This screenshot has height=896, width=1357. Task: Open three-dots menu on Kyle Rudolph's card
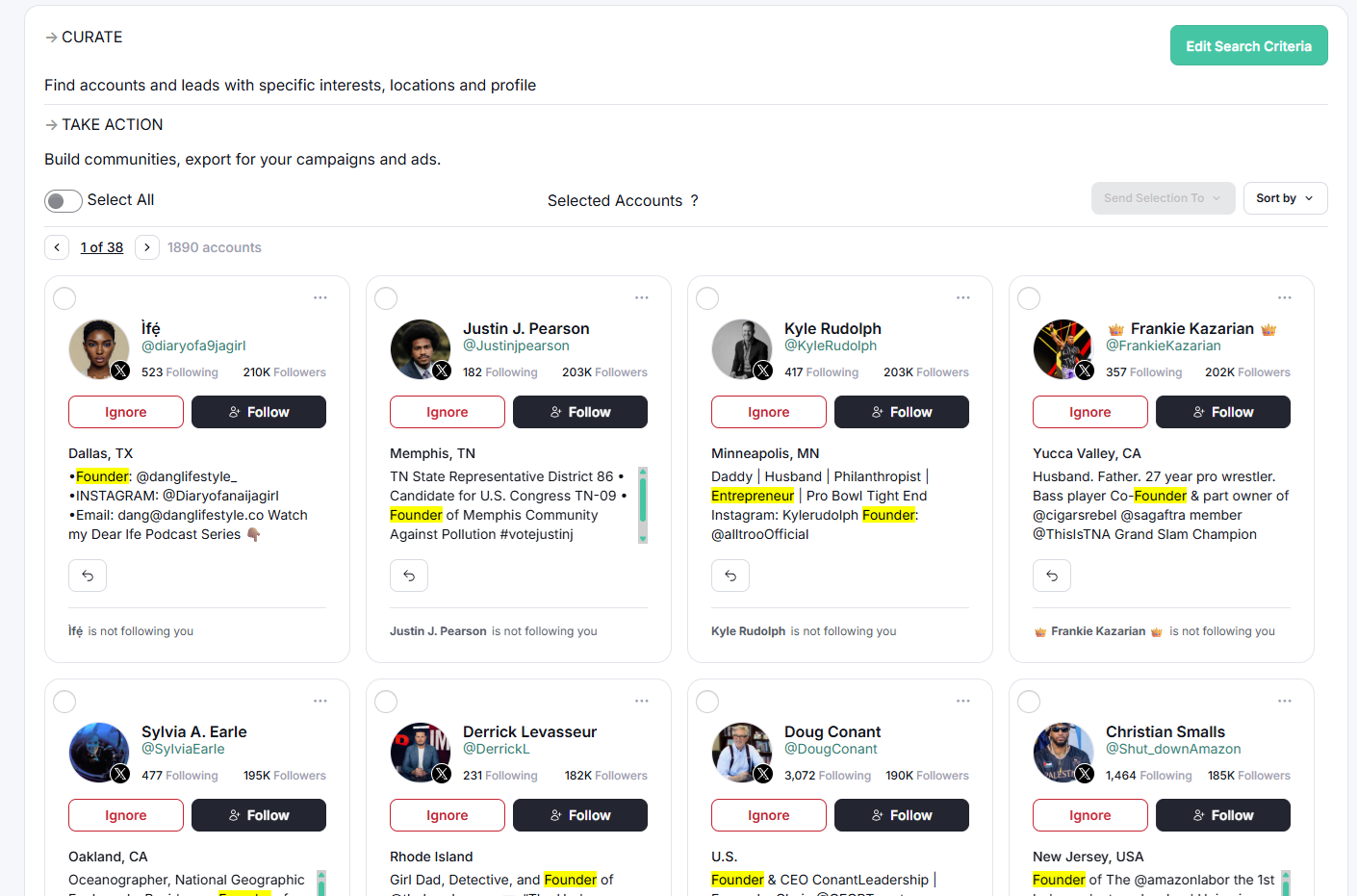click(963, 298)
